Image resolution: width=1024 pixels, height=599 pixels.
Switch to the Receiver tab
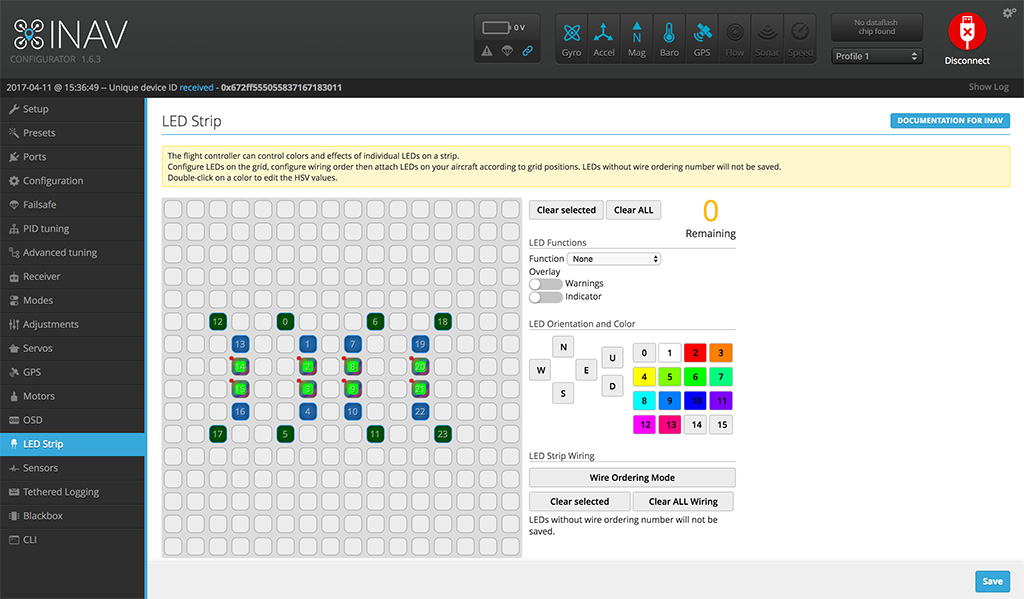(x=72, y=276)
